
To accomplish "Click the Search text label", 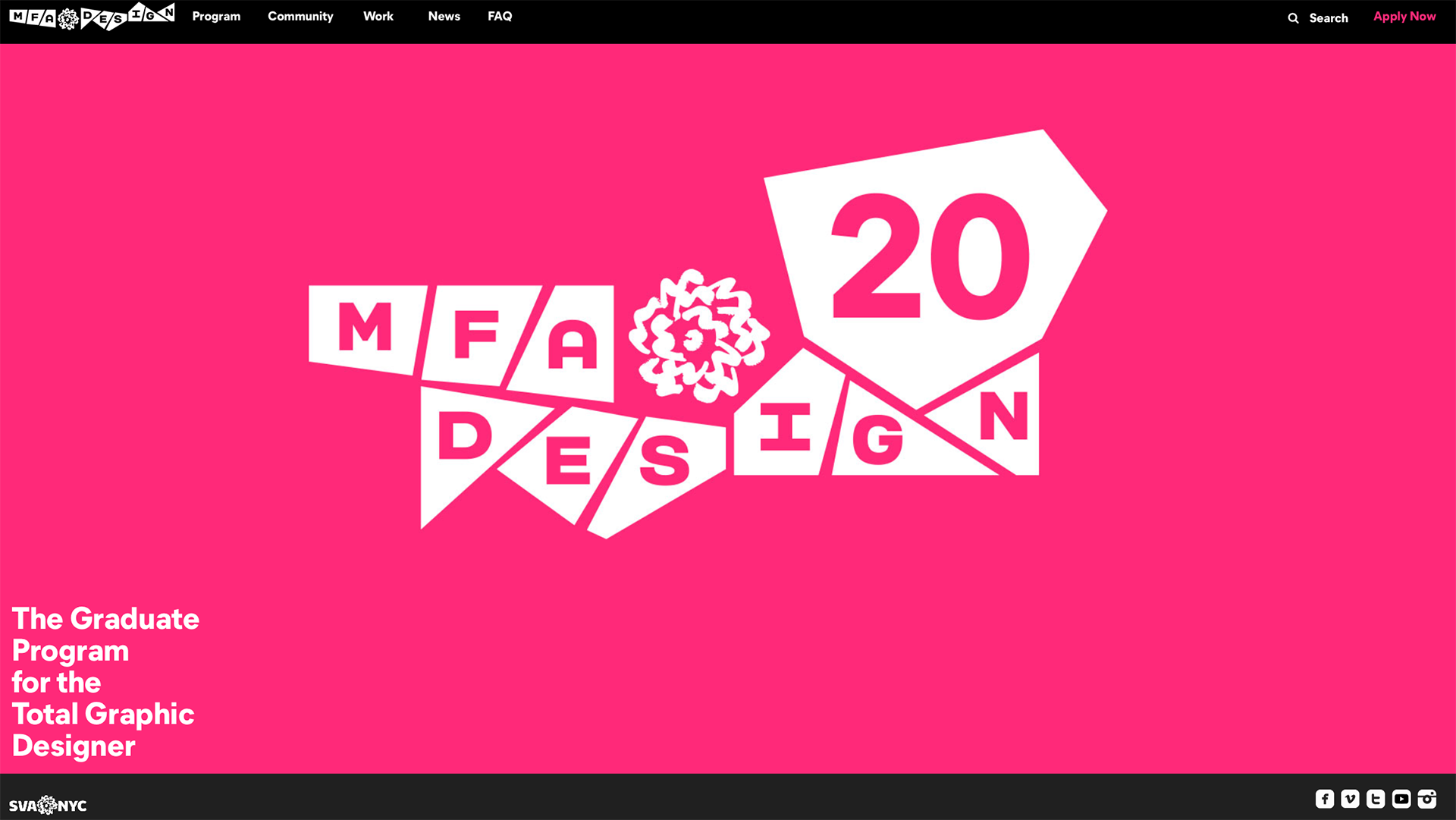I will coord(1329,18).
